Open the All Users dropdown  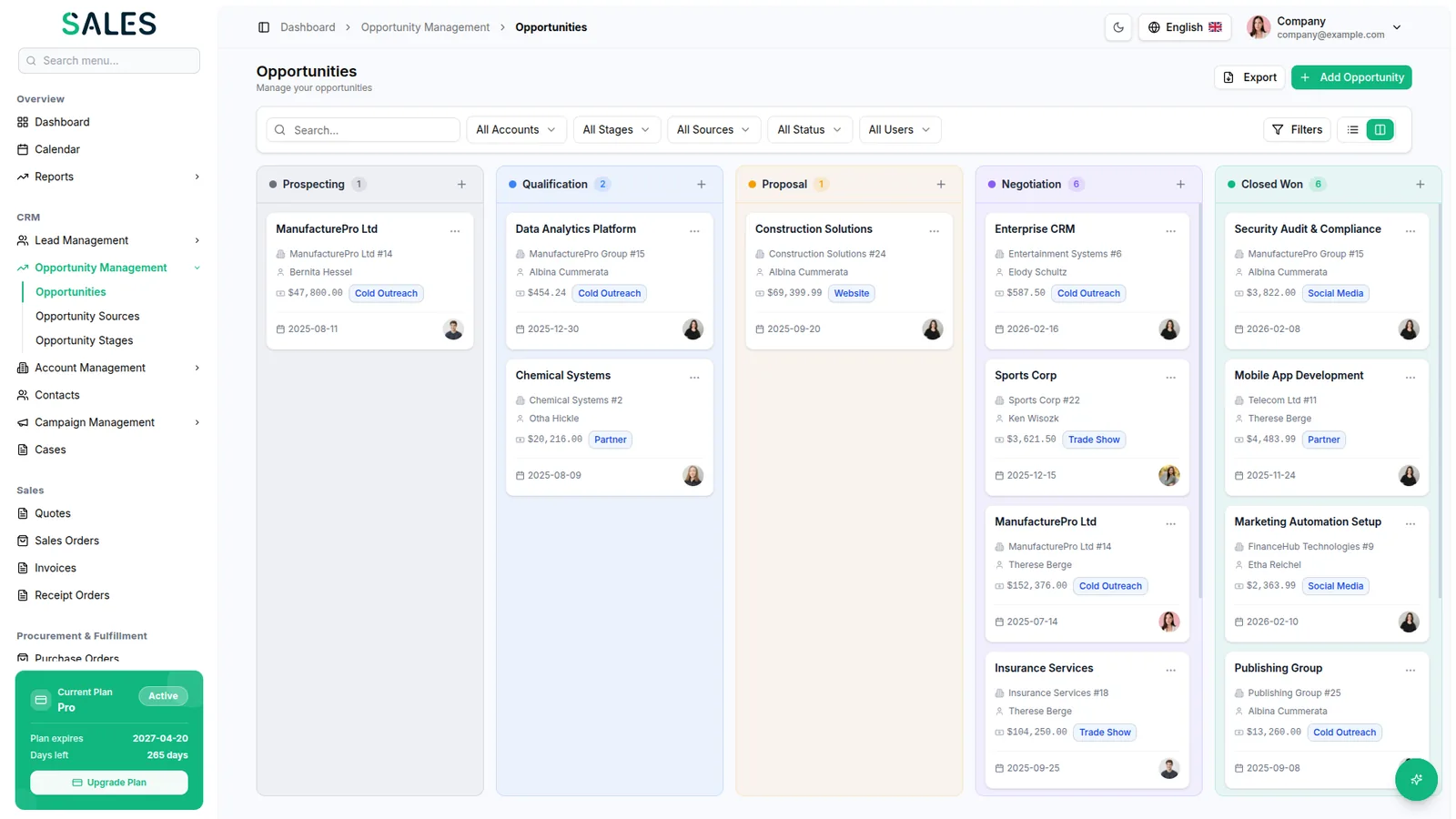pyautogui.click(x=899, y=130)
